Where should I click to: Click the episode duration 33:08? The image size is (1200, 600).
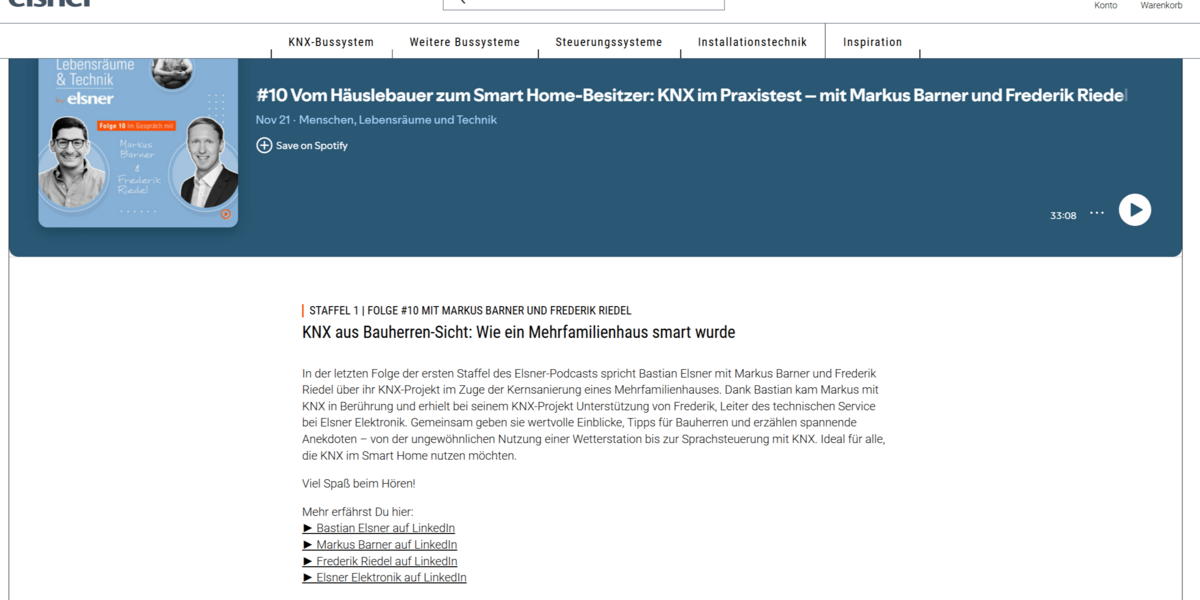[x=1063, y=215]
